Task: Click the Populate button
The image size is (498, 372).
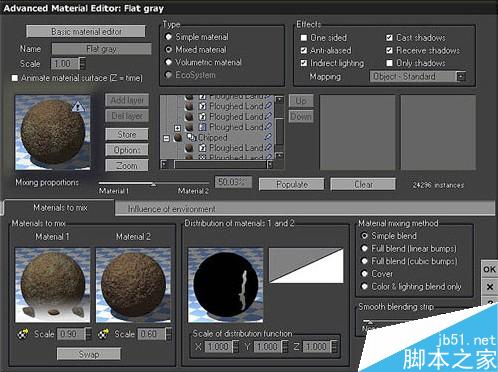Action: (292, 184)
